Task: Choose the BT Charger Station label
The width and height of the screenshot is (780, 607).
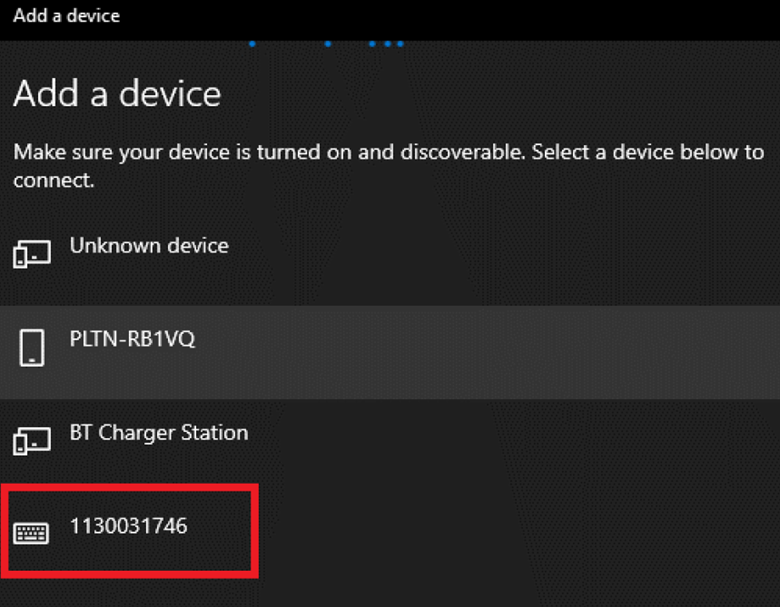Action: pyautogui.click(x=159, y=433)
